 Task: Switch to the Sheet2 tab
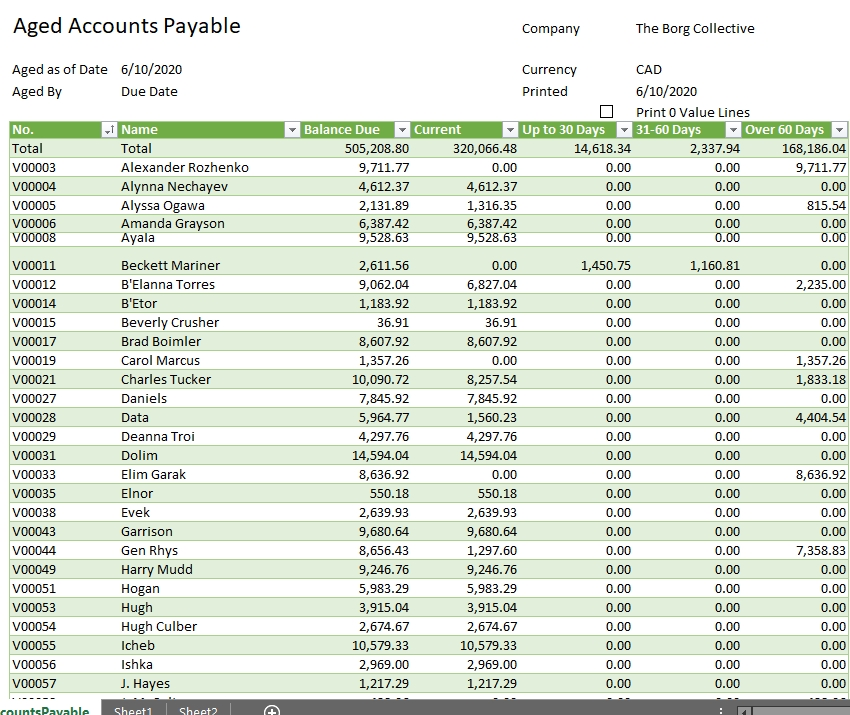[198, 710]
